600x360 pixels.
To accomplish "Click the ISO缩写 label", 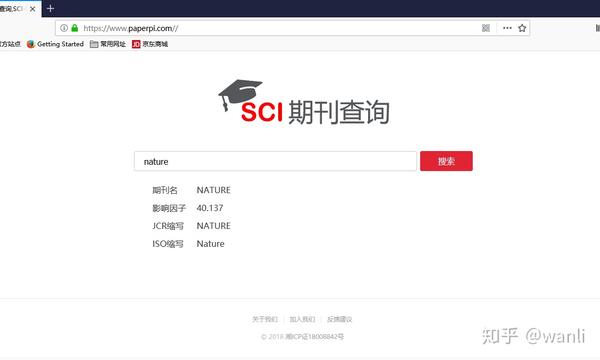I will pyautogui.click(x=168, y=244).
